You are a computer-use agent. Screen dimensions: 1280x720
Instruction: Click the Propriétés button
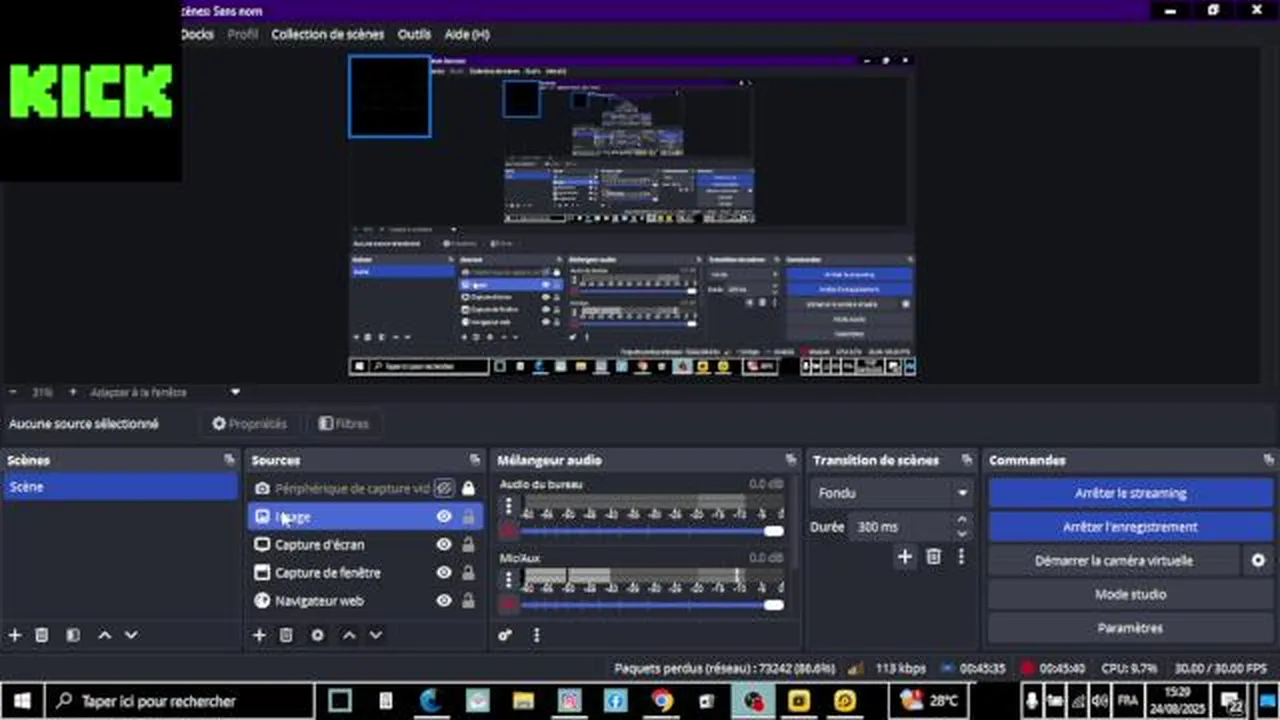[x=249, y=424]
